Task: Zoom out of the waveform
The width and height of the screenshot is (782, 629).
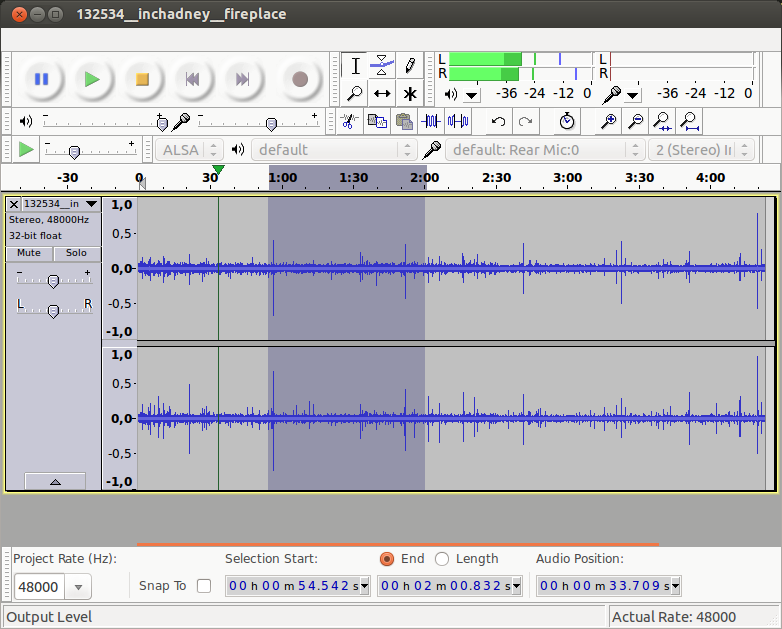Action: coord(635,121)
